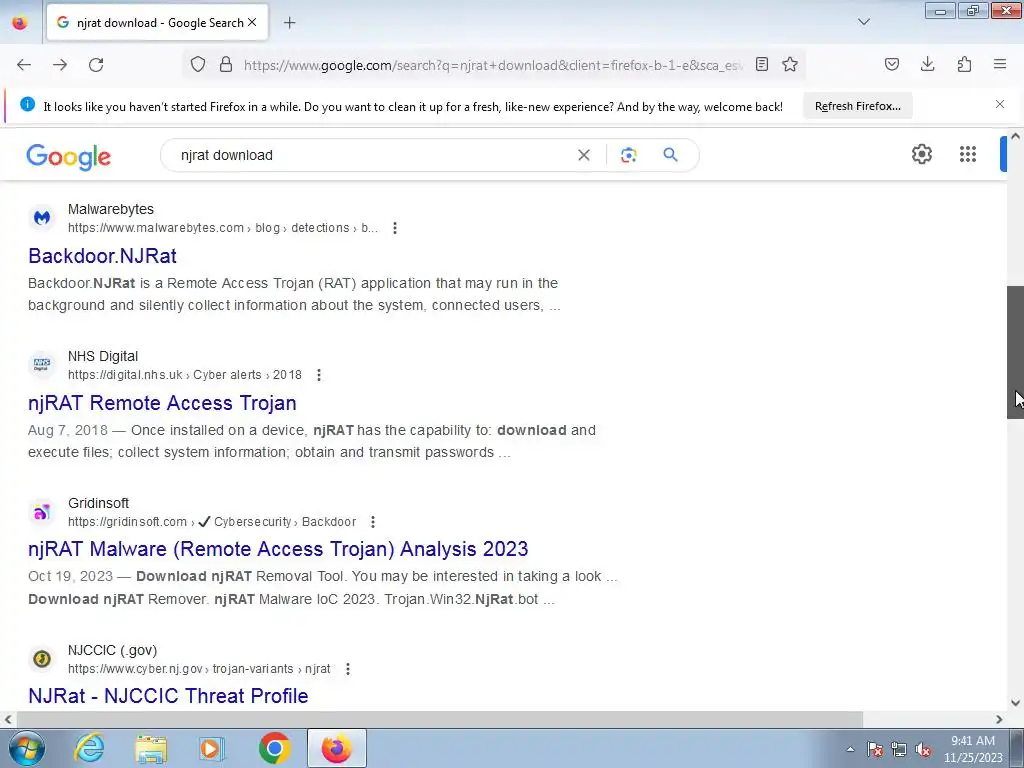Open the Windows Start menu
The image size is (1024, 768).
point(26,748)
